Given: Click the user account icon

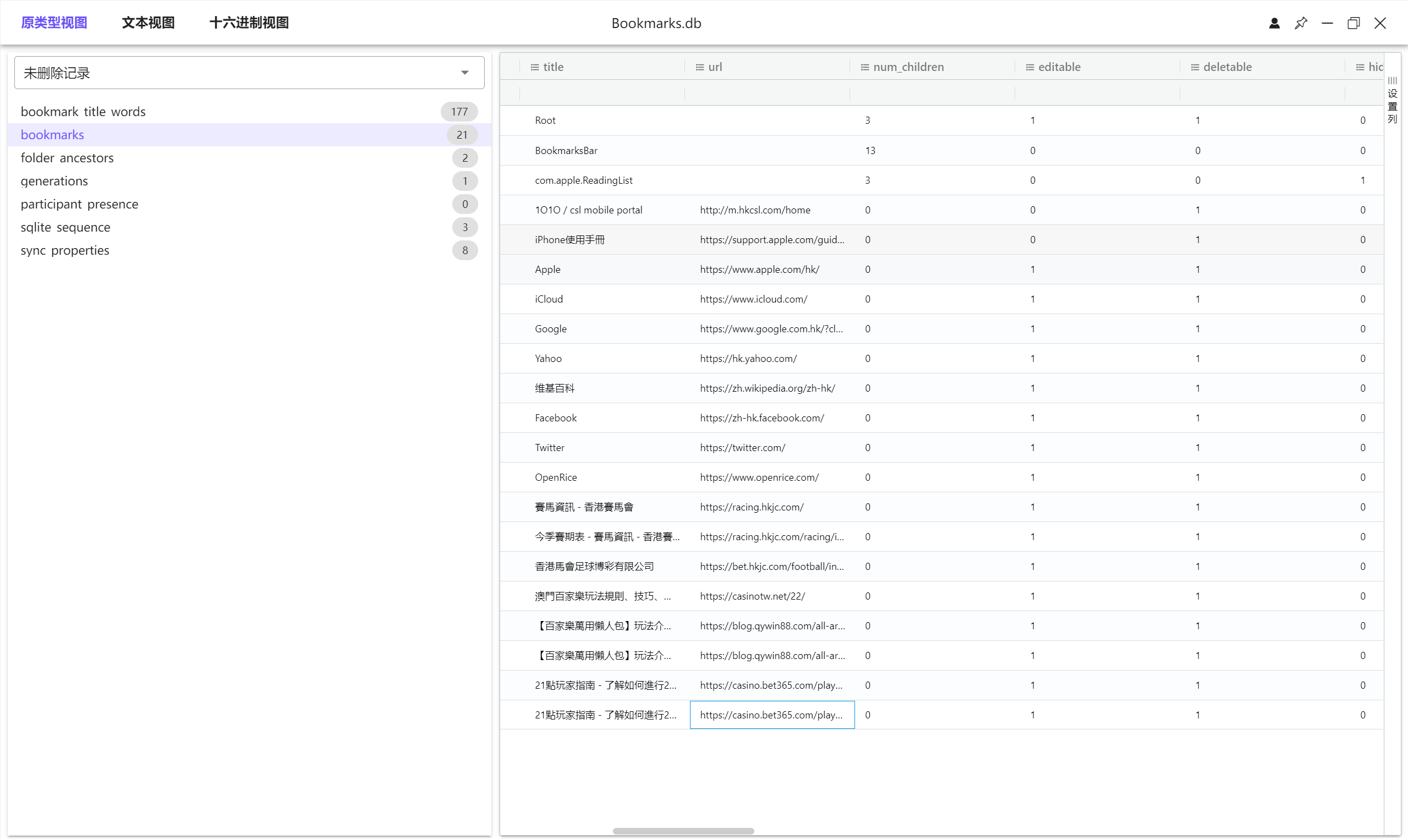Looking at the screenshot, I should tap(1274, 23).
